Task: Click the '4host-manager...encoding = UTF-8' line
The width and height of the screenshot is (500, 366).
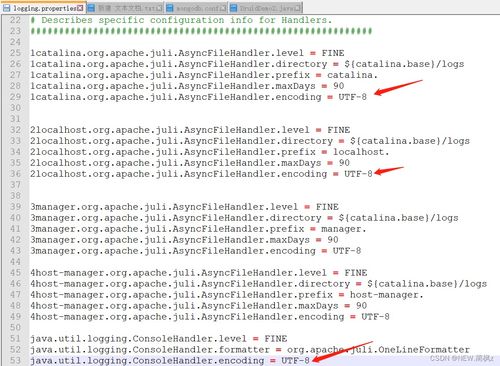Action: (x=210, y=317)
